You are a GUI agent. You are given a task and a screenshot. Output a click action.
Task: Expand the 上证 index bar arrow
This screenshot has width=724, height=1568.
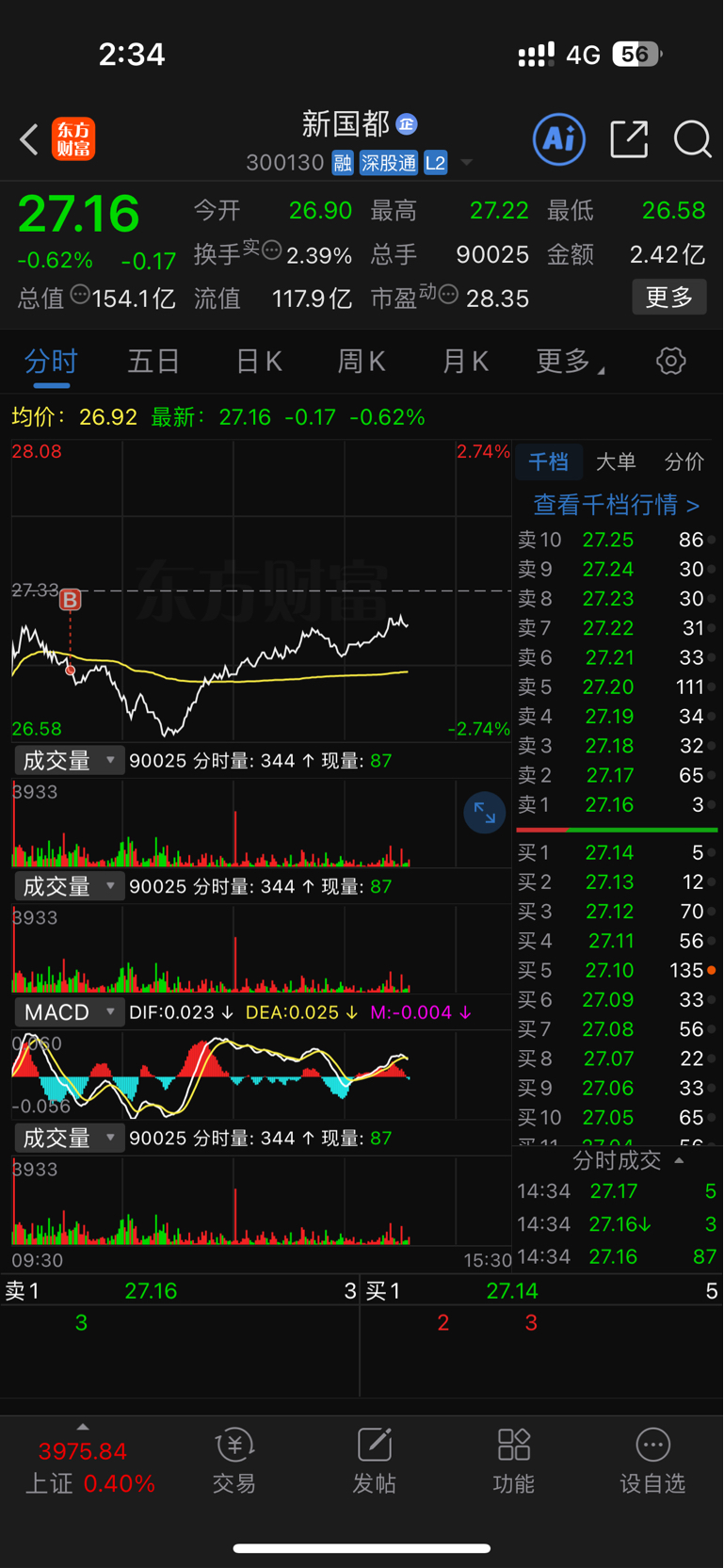coord(83,1428)
